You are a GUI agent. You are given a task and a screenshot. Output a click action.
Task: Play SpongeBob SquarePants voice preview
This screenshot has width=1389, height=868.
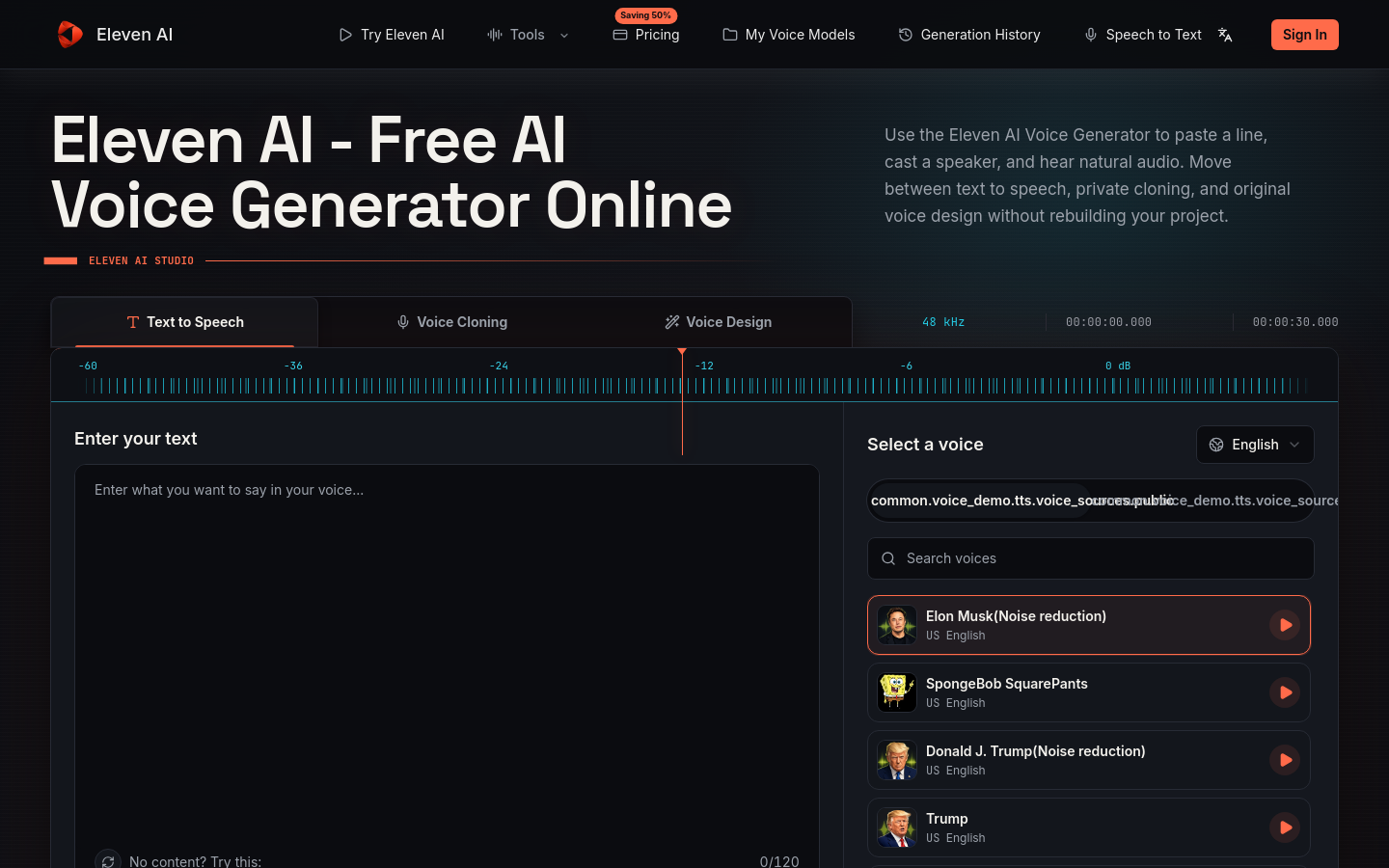[x=1285, y=692]
